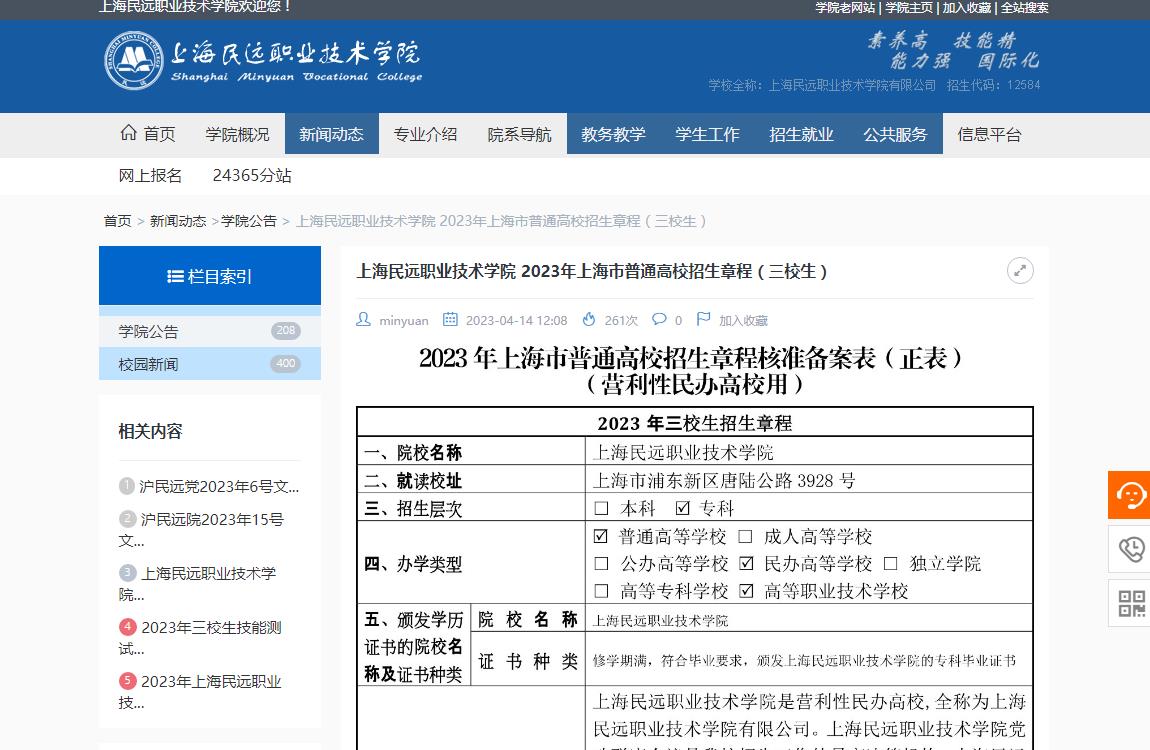
Task: Click the college logo emblem
Action: [133, 61]
